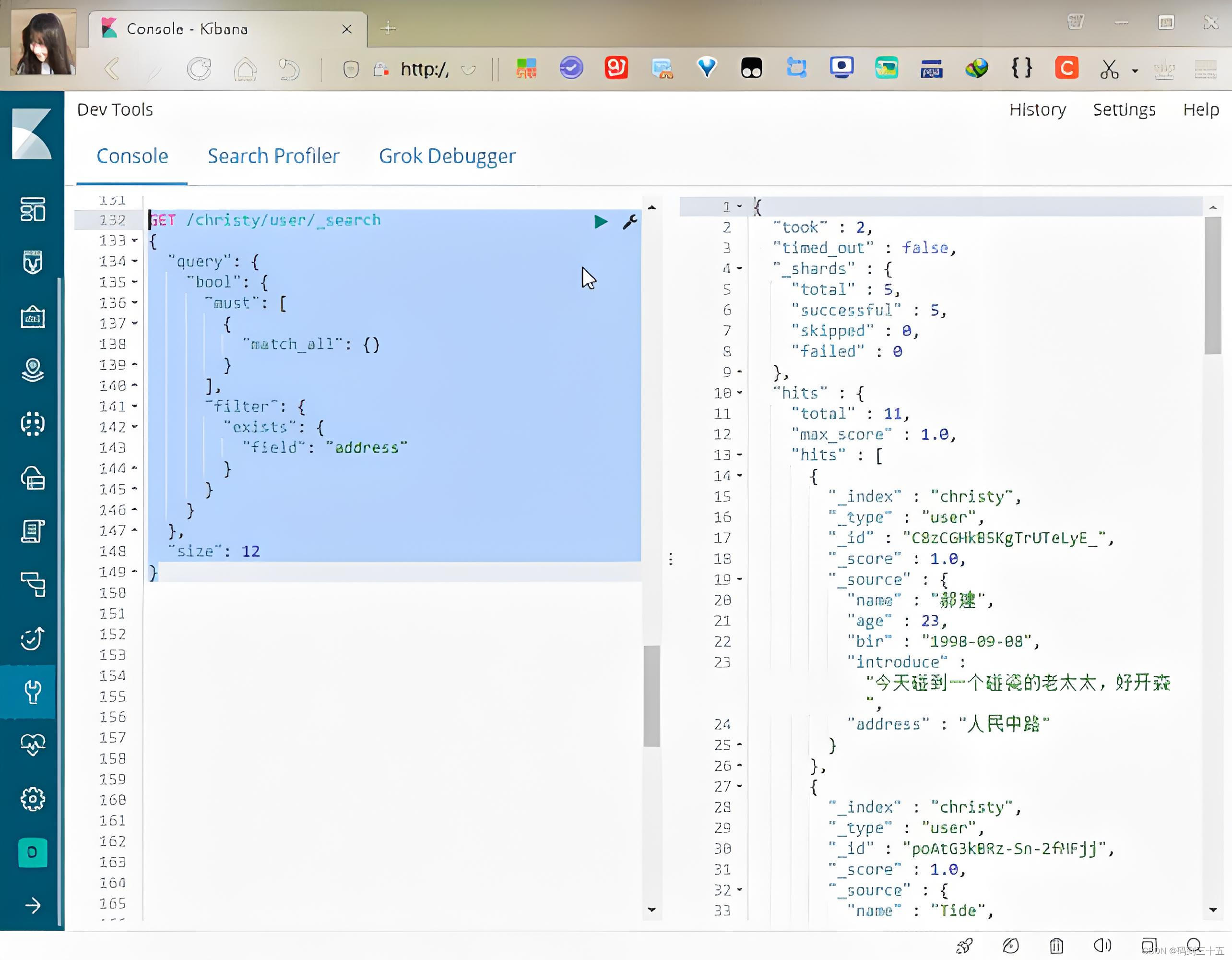Collapse the "filter" block at line 141
Screen dimensions: 1232x960
(x=135, y=407)
